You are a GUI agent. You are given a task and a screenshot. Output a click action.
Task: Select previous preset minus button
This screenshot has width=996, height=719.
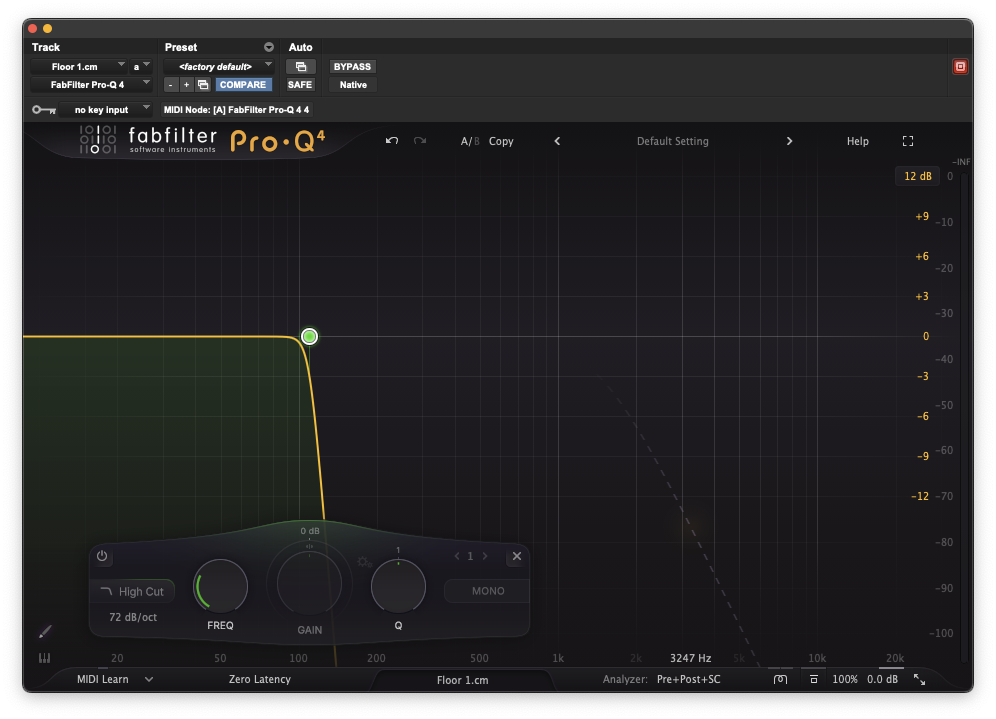coord(170,84)
